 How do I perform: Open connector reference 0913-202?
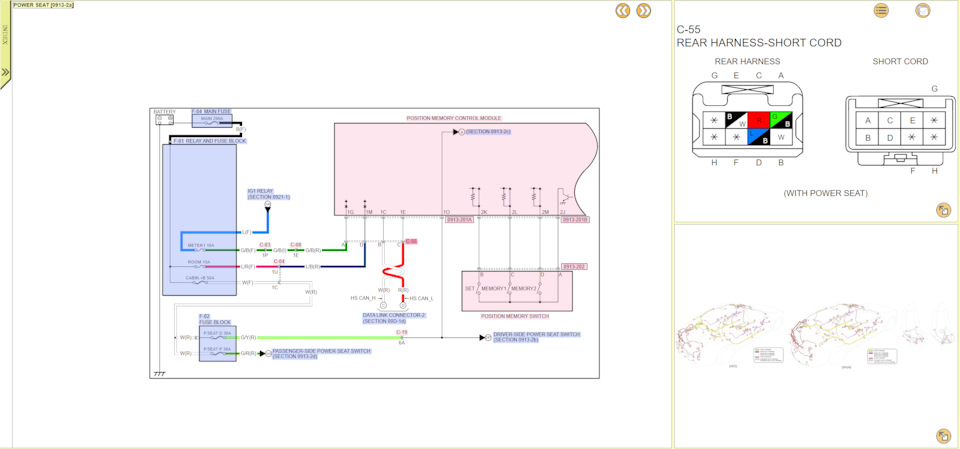click(x=575, y=267)
